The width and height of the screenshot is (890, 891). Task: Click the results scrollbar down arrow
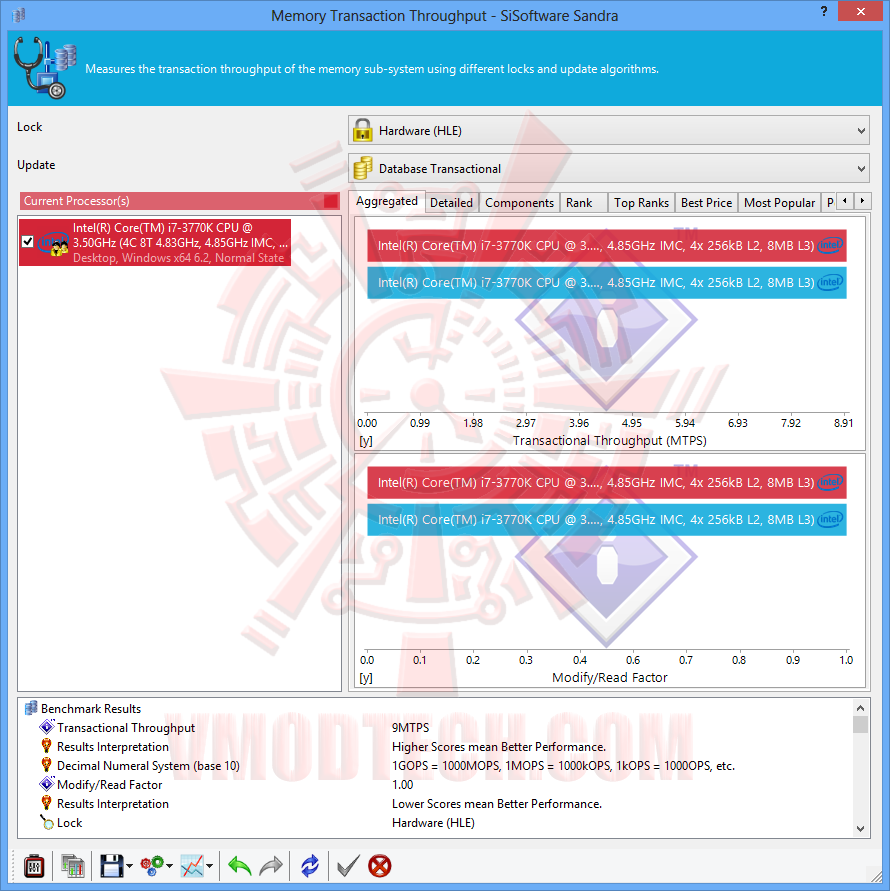tap(860, 829)
